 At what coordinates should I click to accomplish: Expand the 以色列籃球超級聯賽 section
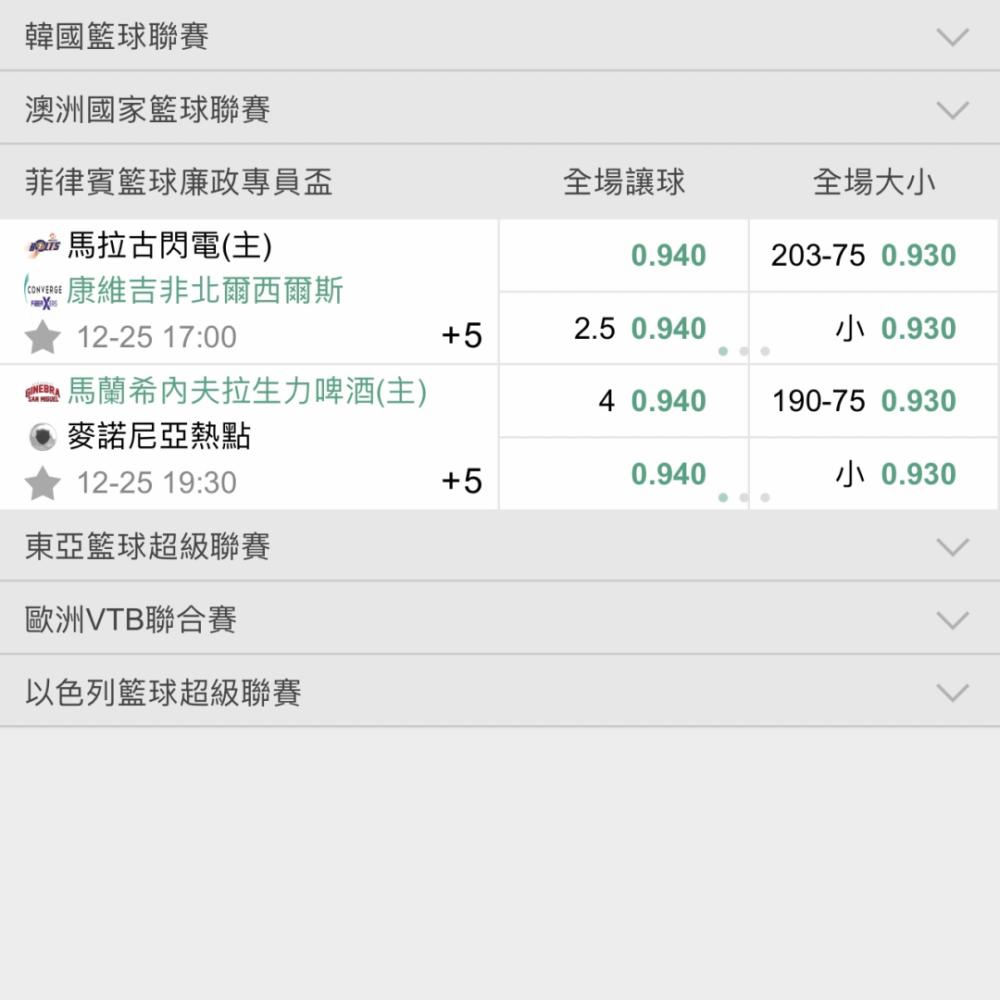coord(953,693)
